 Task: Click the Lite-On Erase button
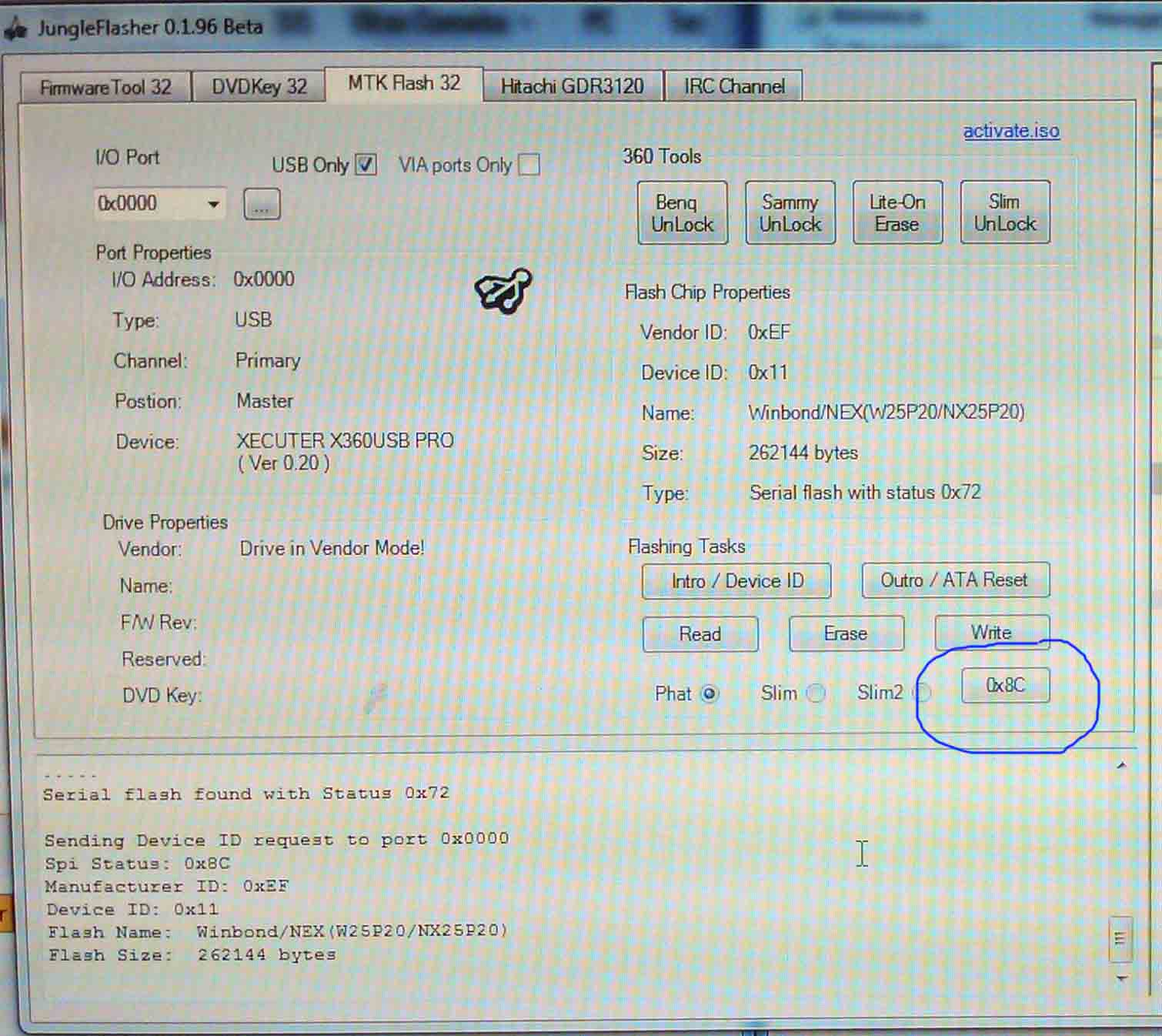(x=897, y=212)
